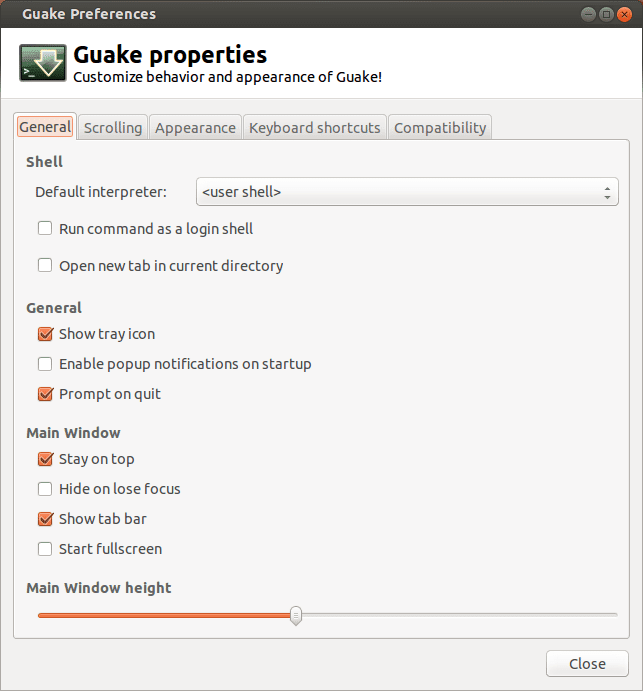Check Open new tab in current directory
Image resolution: width=643 pixels, height=691 pixels.
click(45, 266)
